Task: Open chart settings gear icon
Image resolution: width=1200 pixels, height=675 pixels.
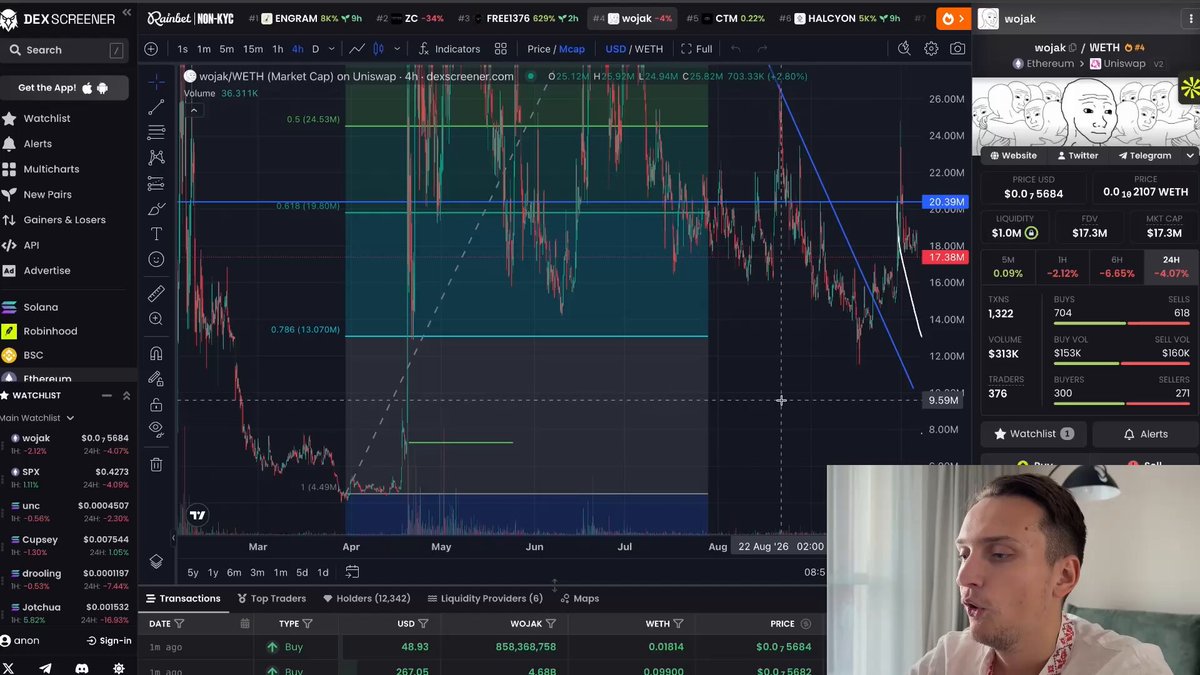Action: click(931, 48)
